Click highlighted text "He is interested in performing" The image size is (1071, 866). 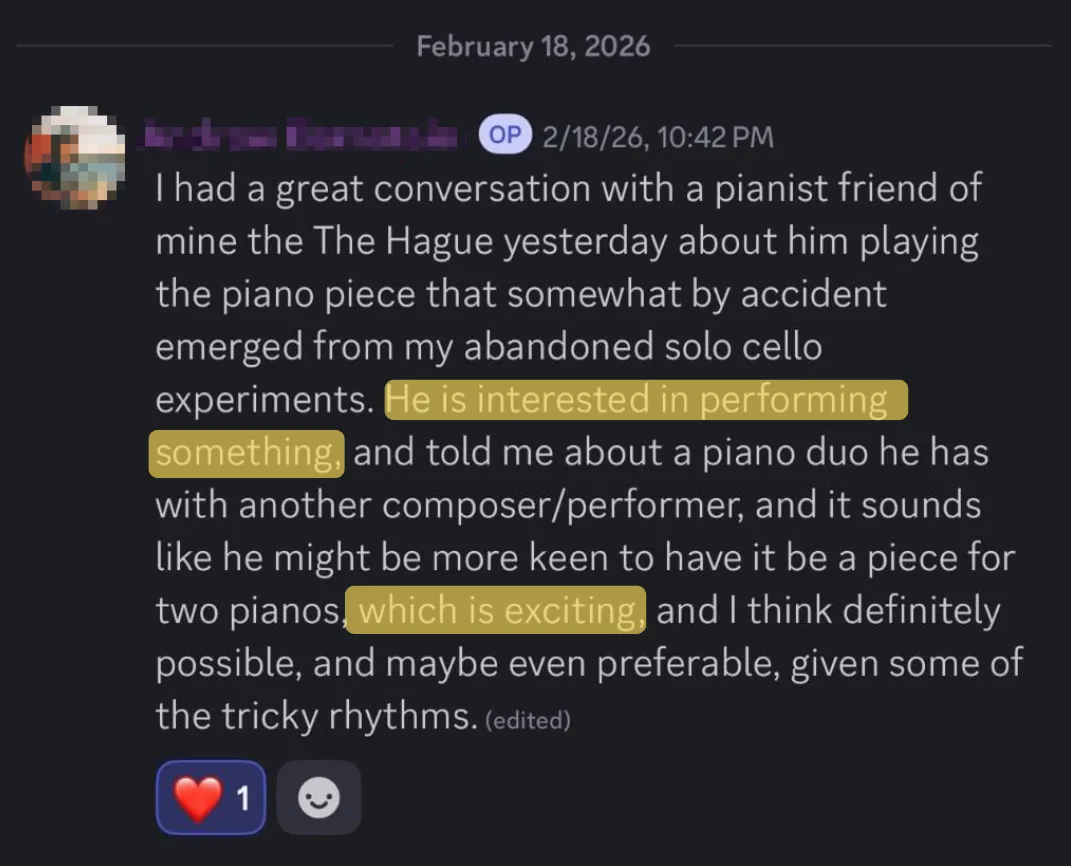pos(637,400)
